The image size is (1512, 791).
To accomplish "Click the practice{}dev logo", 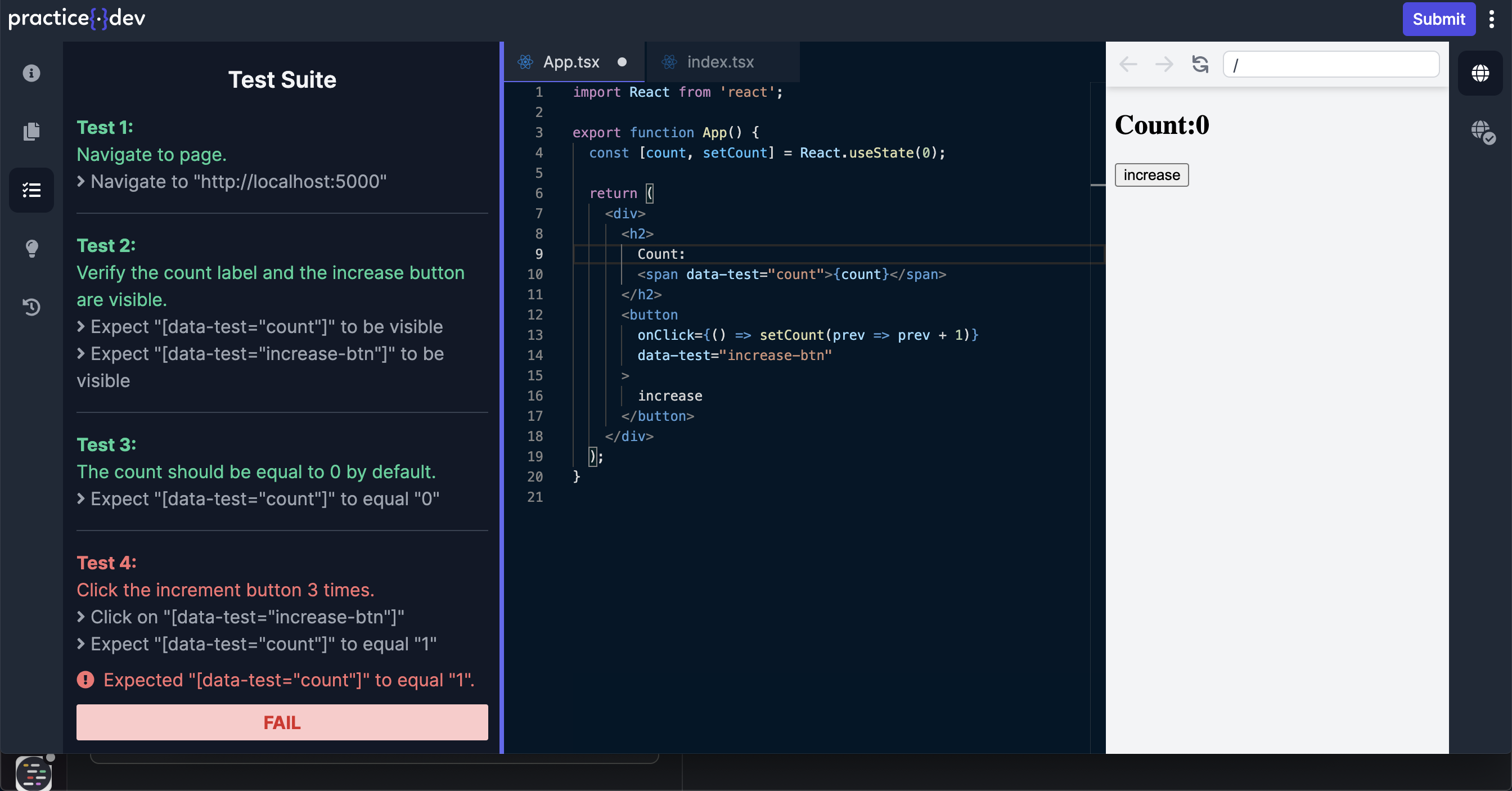I will click(77, 18).
